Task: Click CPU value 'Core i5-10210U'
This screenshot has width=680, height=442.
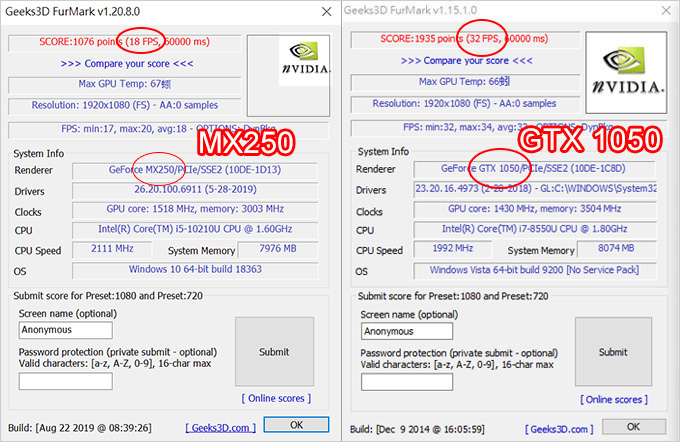Action: [195, 229]
